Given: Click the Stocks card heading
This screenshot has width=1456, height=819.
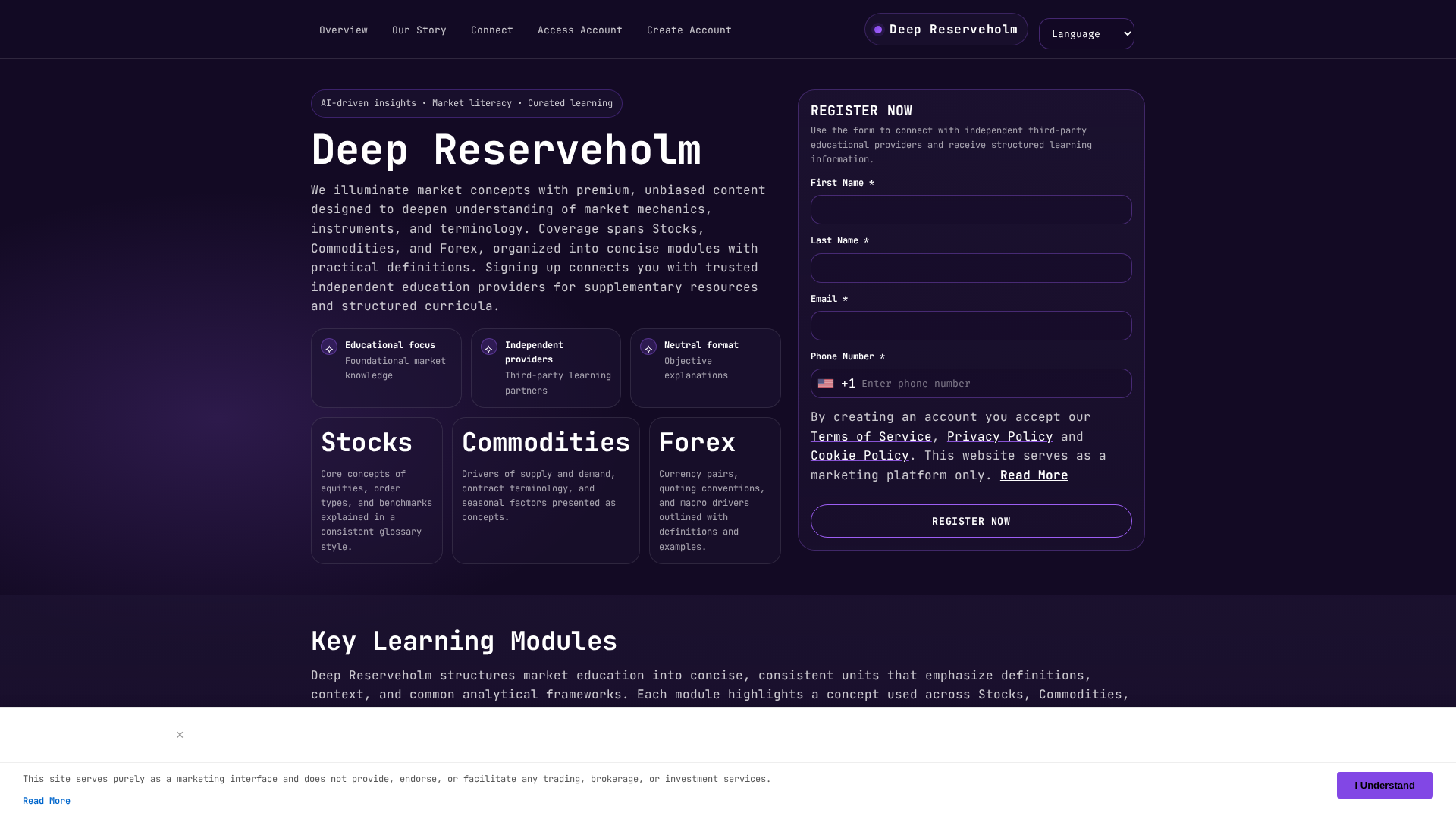Looking at the screenshot, I should (366, 443).
